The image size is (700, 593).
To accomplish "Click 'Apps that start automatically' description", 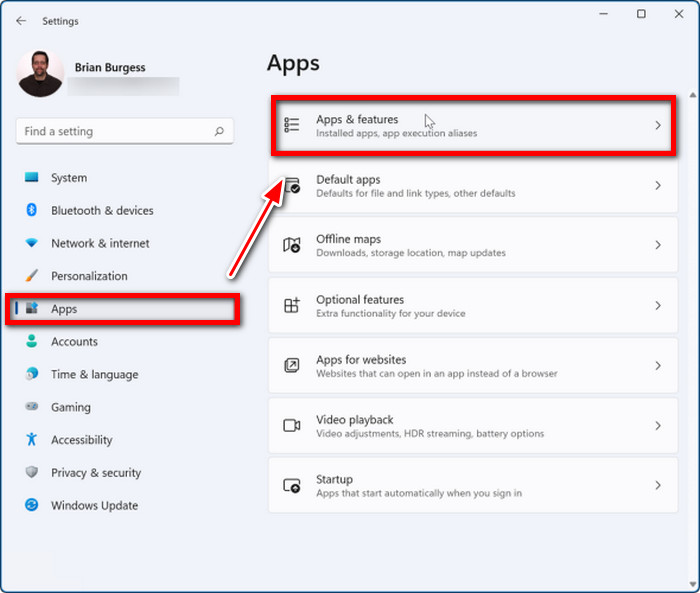I will click(x=419, y=493).
